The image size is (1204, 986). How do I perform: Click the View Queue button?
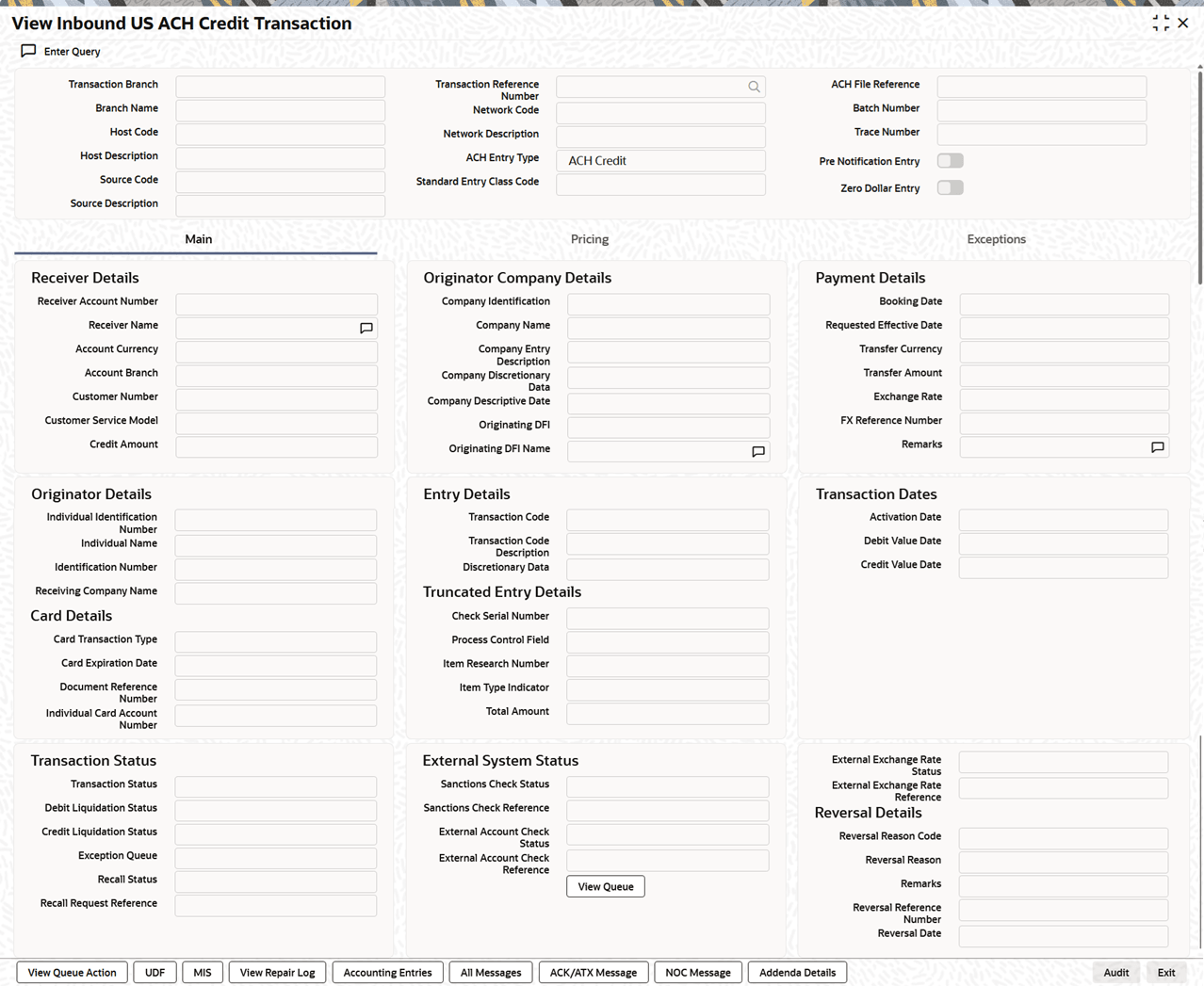[x=606, y=886]
